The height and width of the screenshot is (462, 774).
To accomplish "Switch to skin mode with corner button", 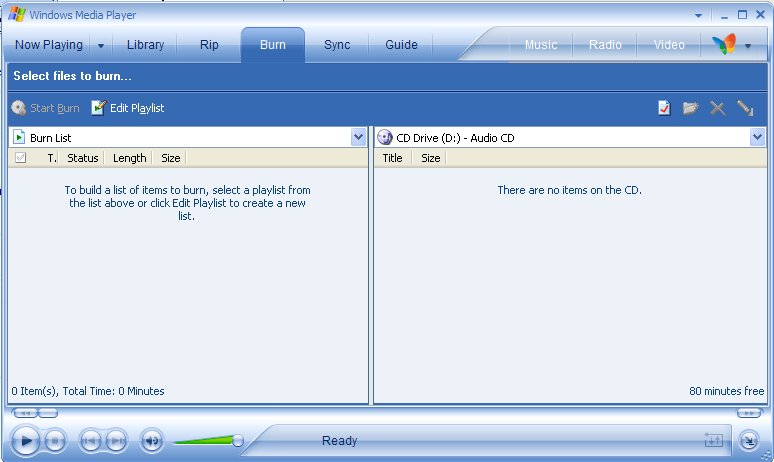I will click(x=749, y=440).
